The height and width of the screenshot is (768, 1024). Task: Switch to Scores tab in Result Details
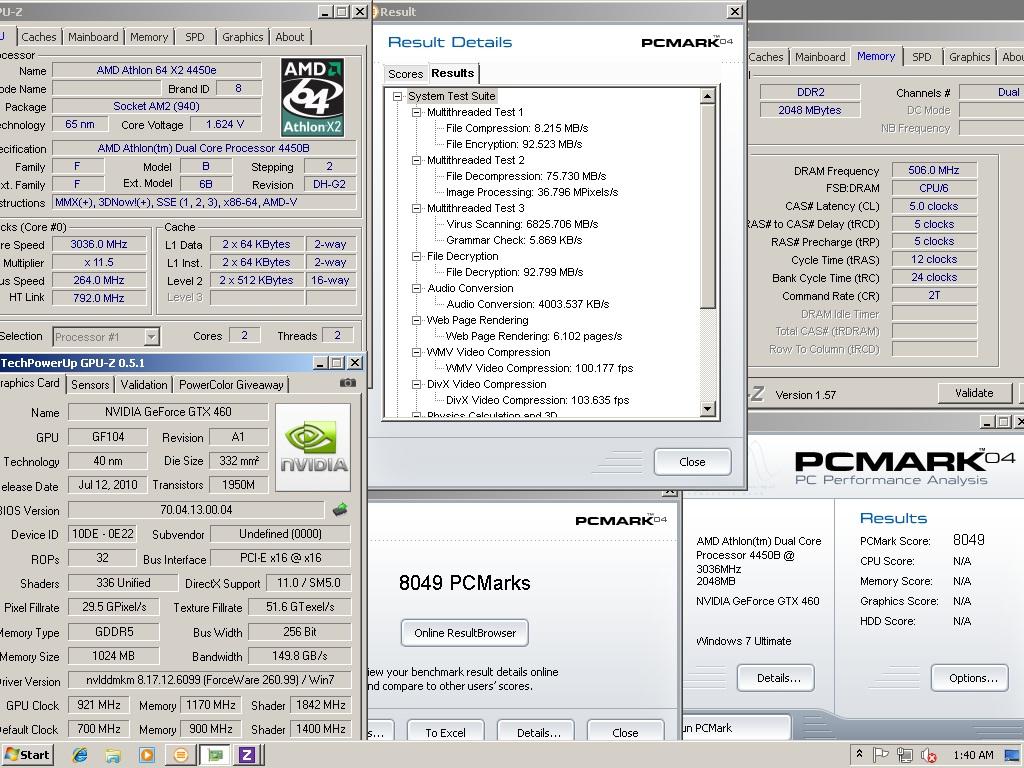click(x=406, y=74)
